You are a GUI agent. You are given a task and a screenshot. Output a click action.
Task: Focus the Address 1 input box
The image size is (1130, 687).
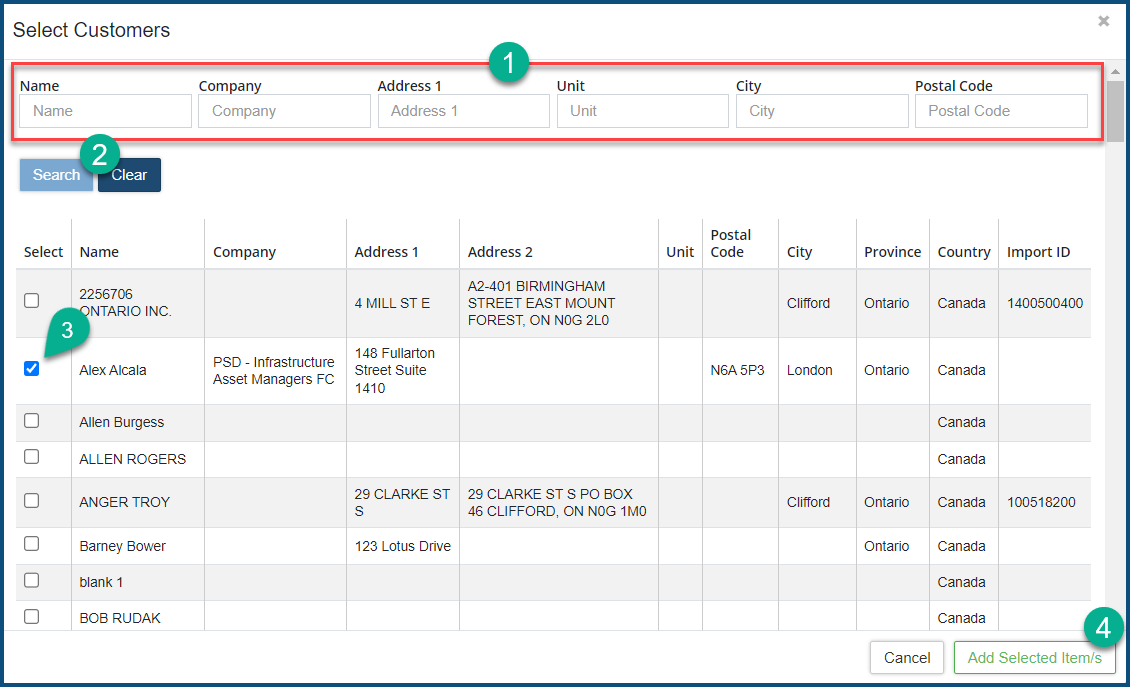(x=463, y=111)
